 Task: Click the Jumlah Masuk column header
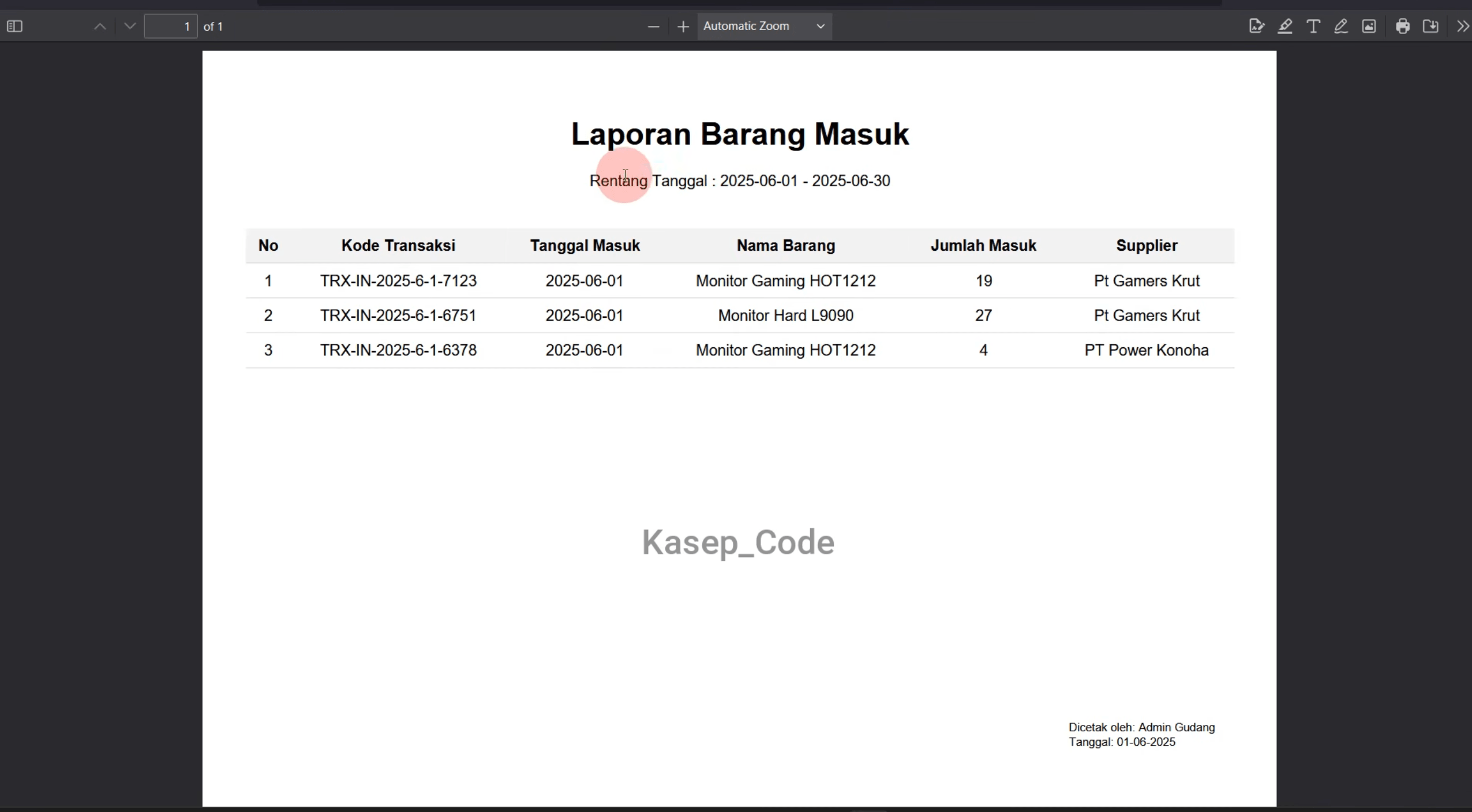point(983,246)
